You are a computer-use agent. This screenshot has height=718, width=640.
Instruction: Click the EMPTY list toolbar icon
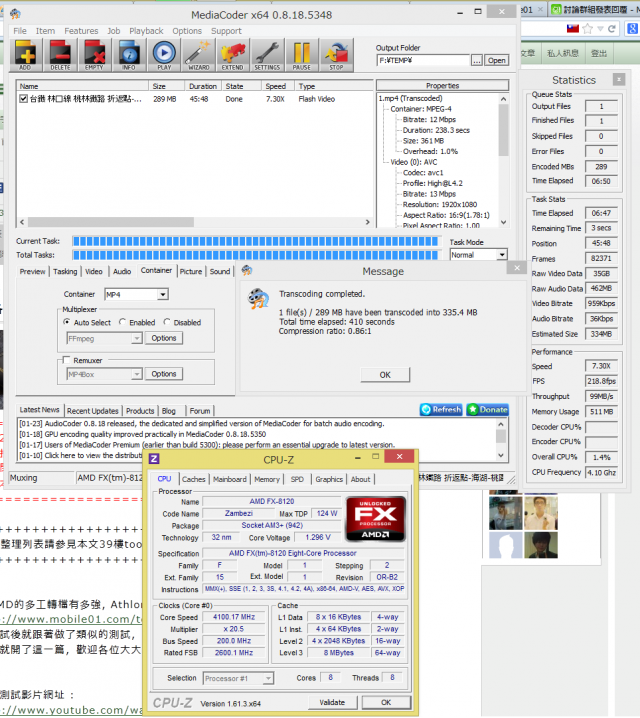click(94, 55)
